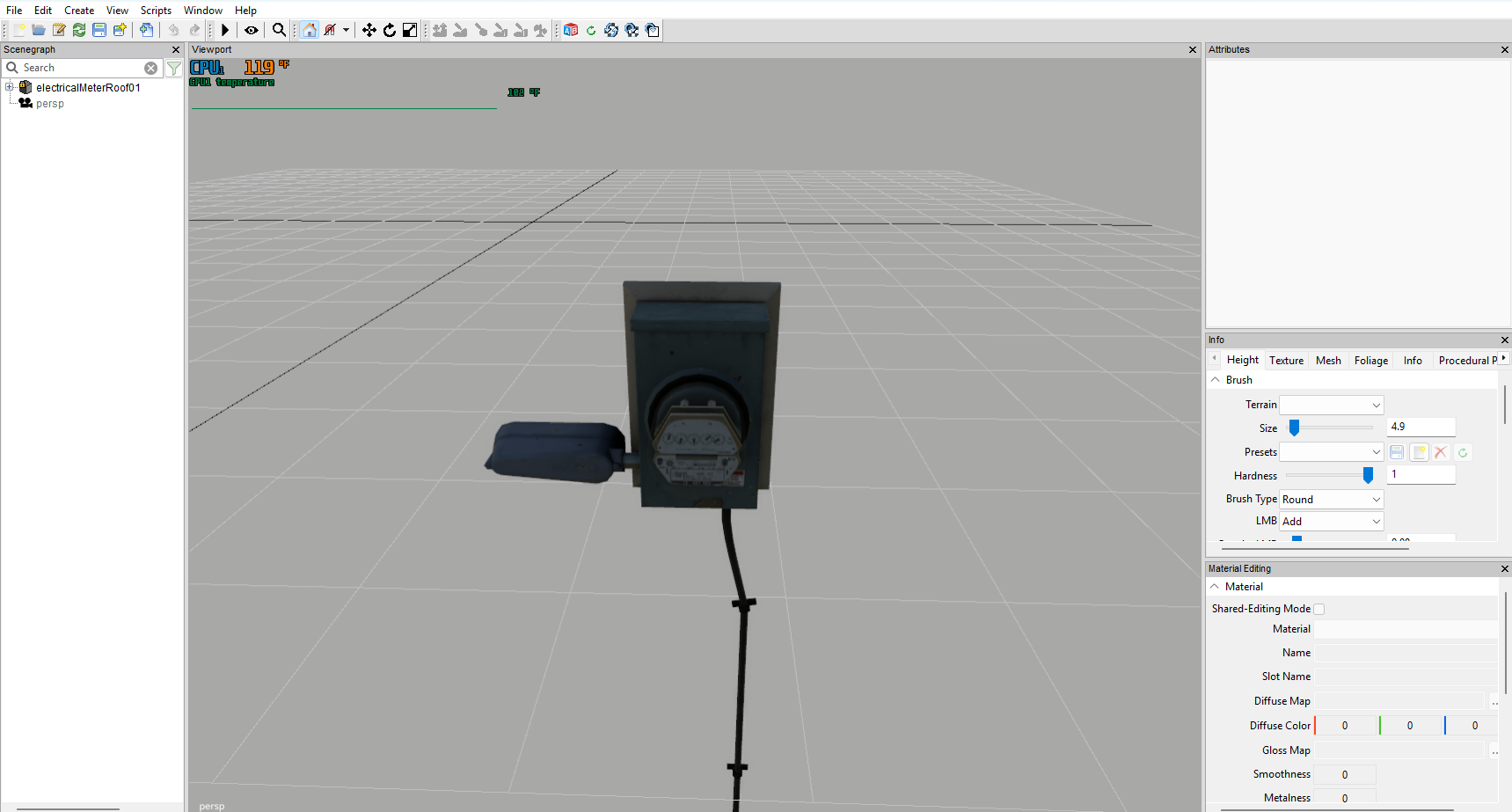
Task: Click the home navigation icon
Action: (309, 30)
